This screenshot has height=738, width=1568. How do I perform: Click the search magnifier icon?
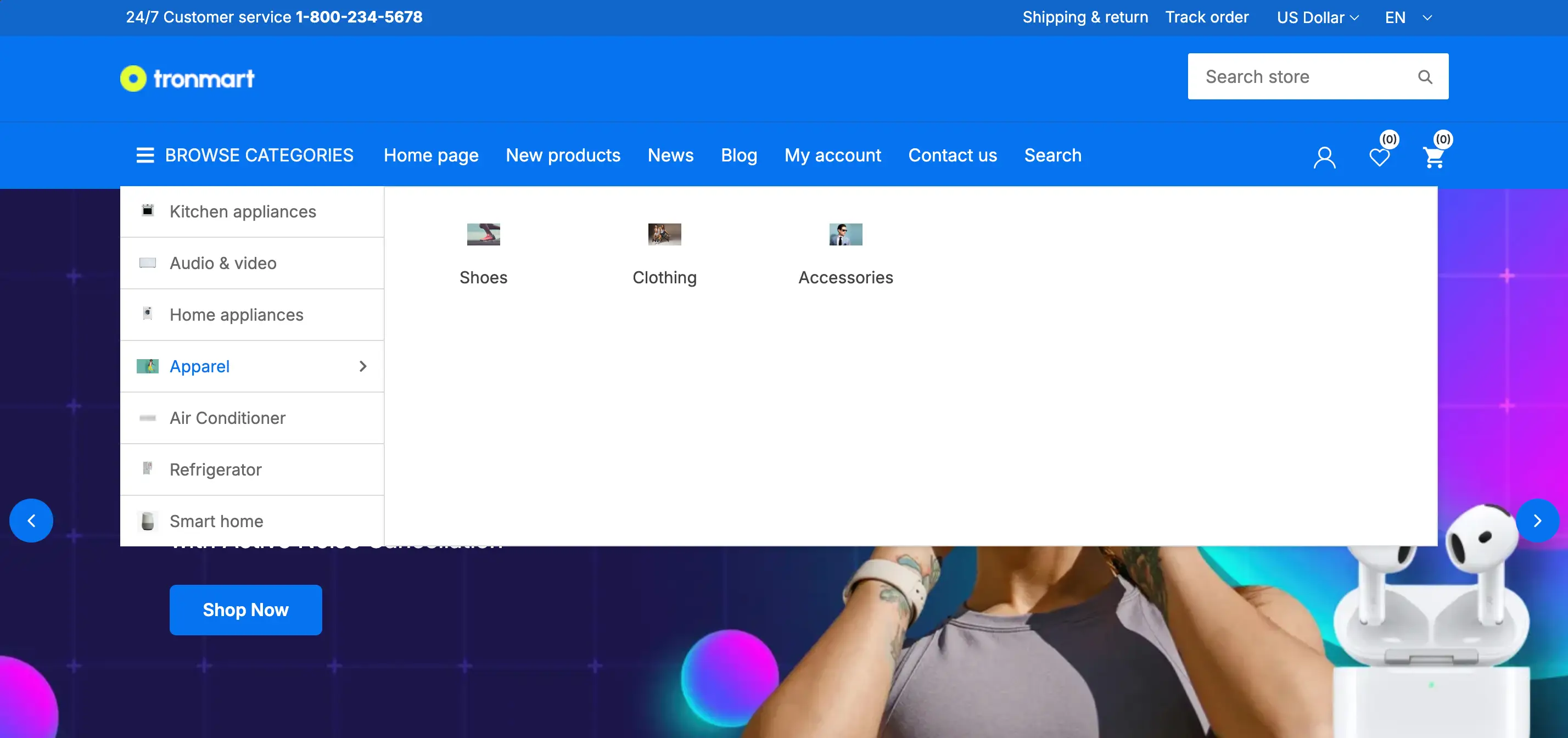click(1424, 77)
